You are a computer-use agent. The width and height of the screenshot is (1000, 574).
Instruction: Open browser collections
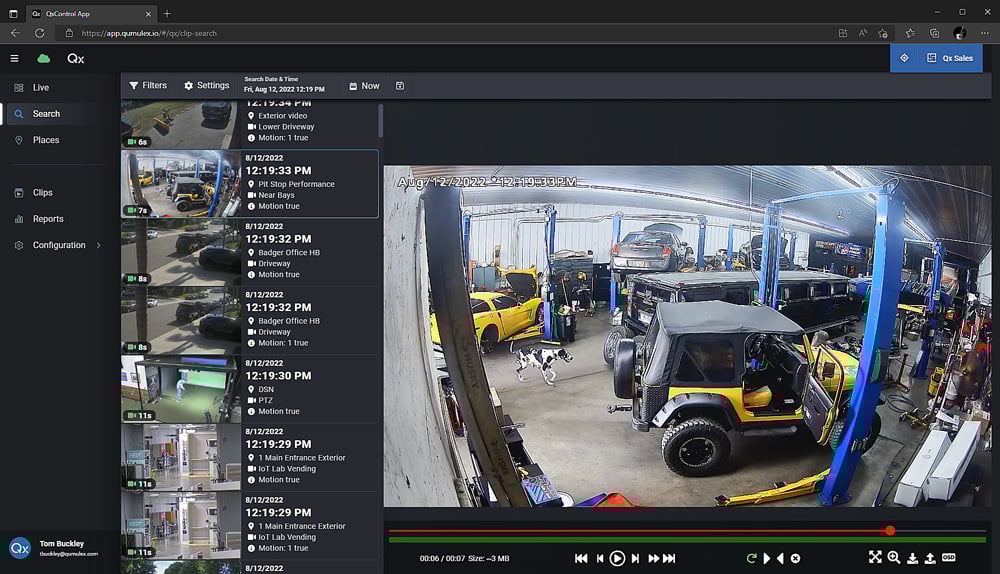(x=934, y=33)
